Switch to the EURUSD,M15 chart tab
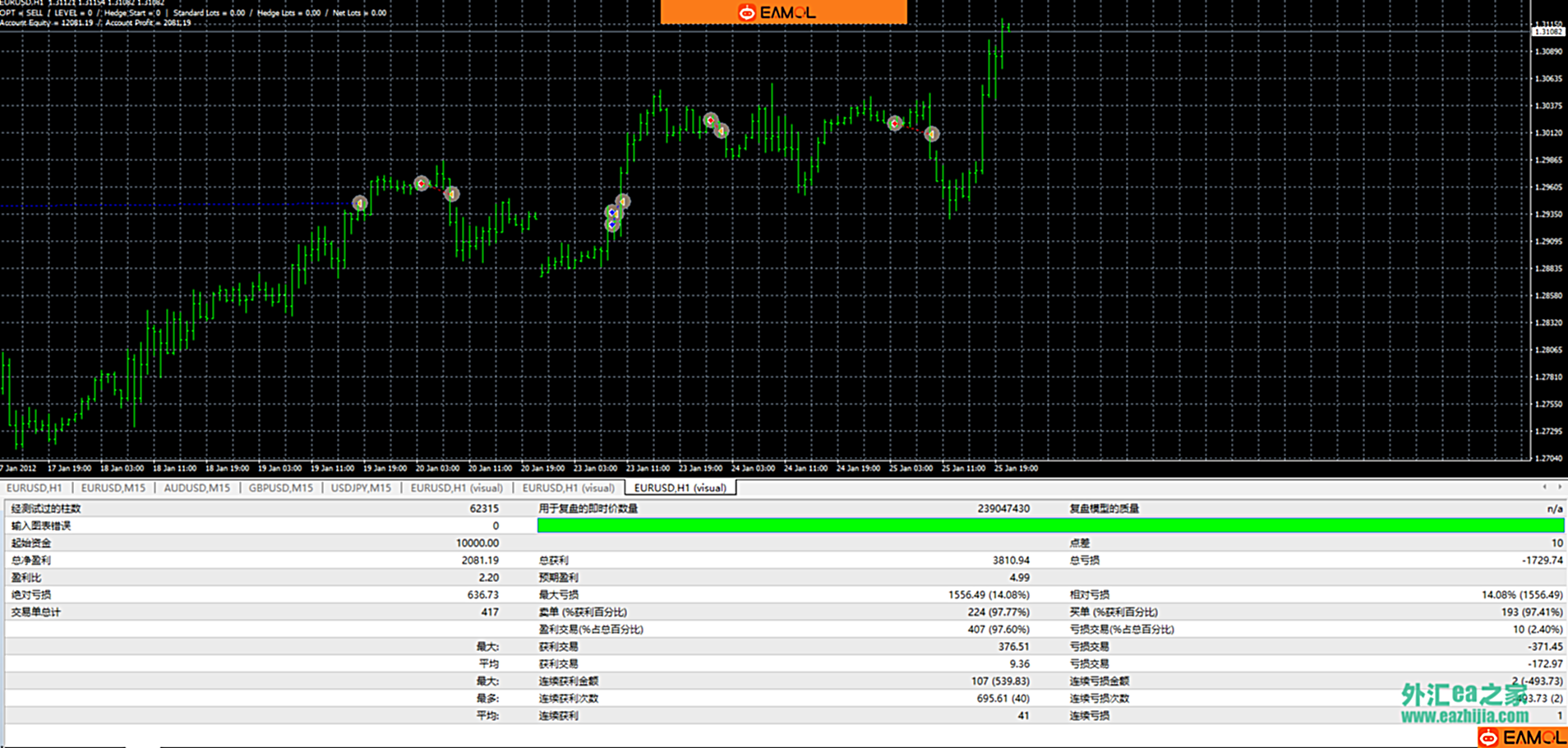 [x=113, y=487]
